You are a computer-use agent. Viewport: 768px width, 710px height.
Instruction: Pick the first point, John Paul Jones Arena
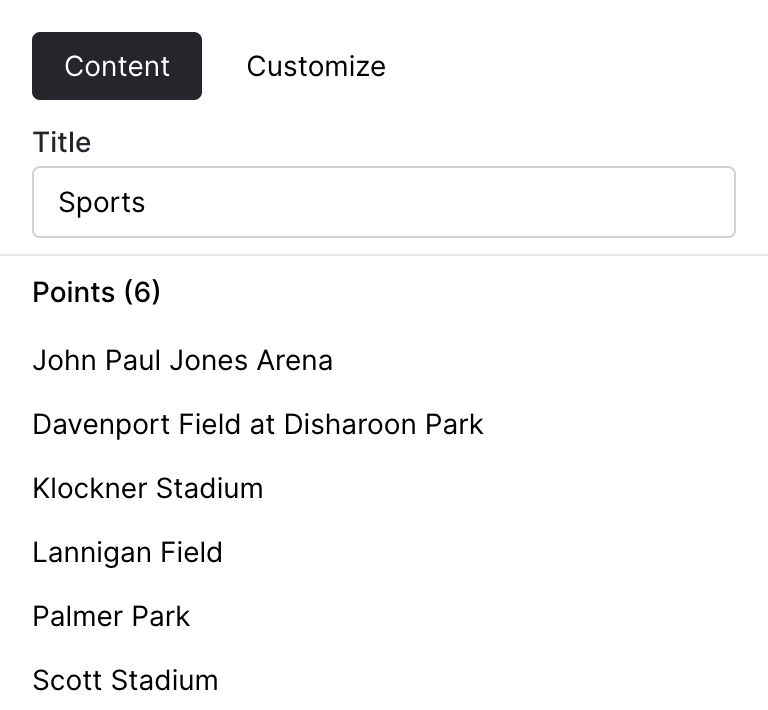coord(183,360)
